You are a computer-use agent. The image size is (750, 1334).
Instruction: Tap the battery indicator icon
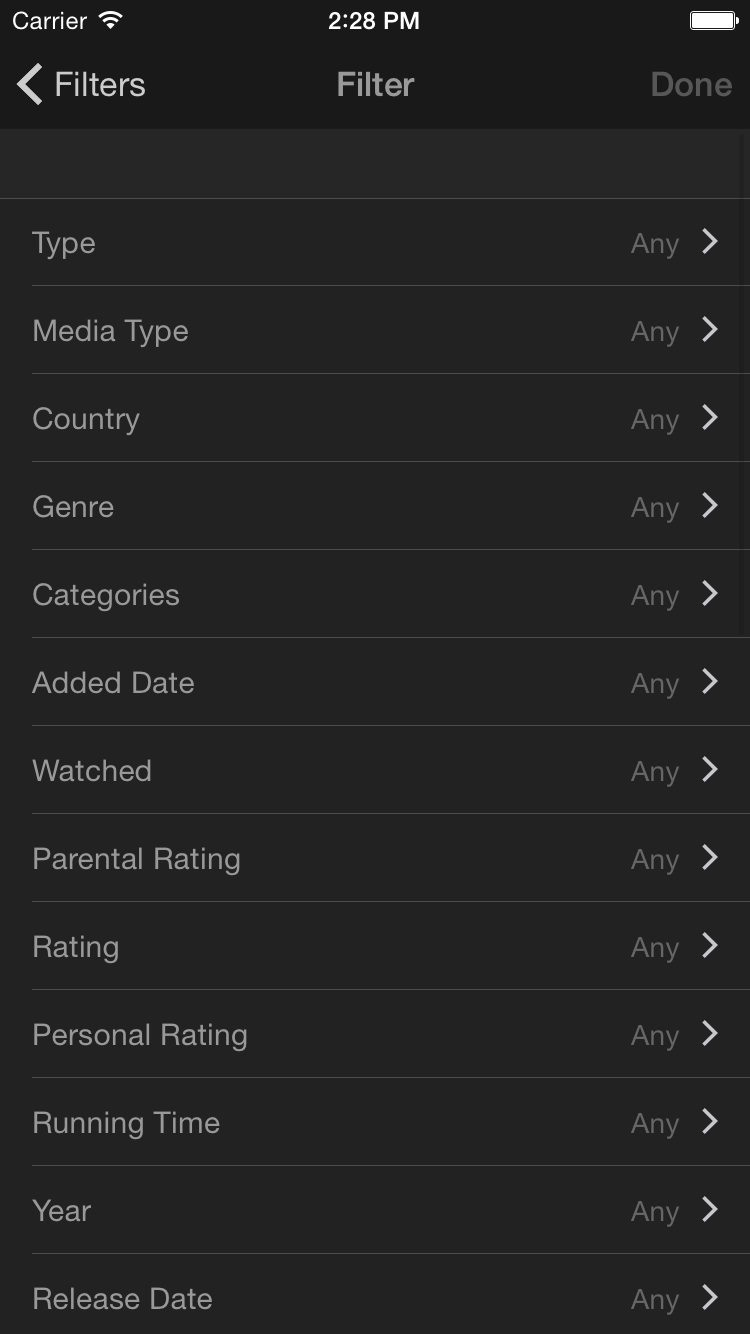click(x=714, y=21)
